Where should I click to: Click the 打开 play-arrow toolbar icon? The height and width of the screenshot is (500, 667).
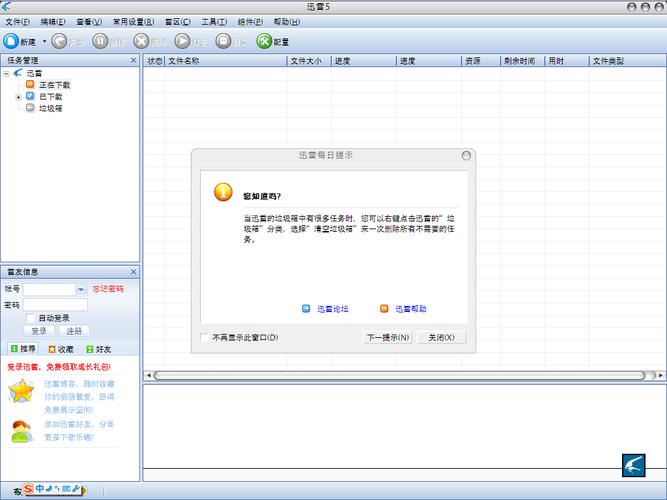[x=182, y=41]
